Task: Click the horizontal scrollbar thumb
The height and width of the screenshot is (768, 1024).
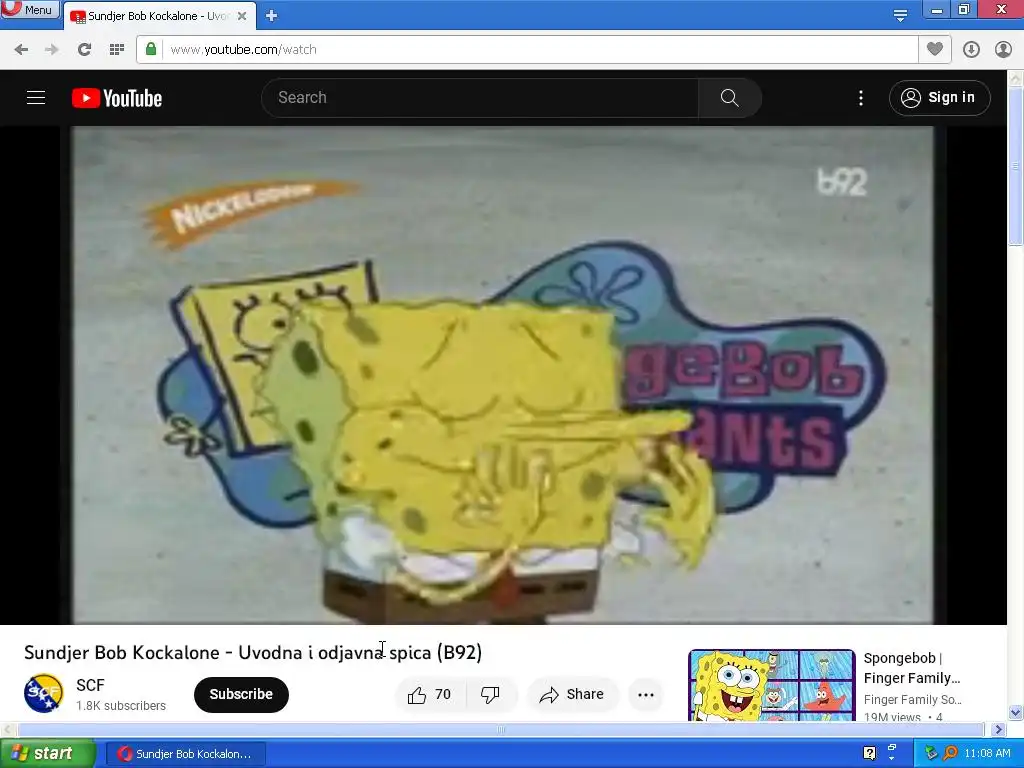Action: [500, 729]
